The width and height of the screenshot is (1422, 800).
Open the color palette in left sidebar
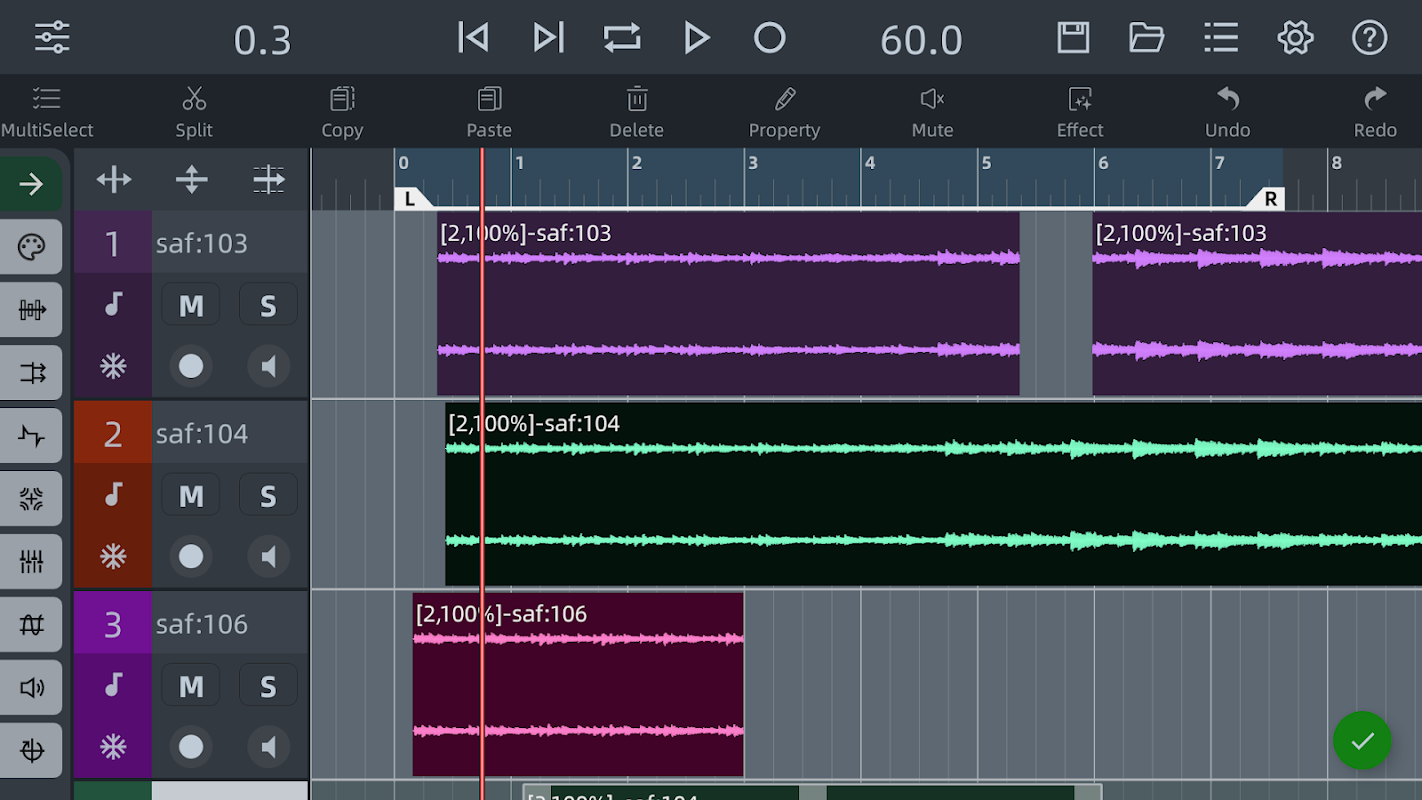tap(31, 246)
